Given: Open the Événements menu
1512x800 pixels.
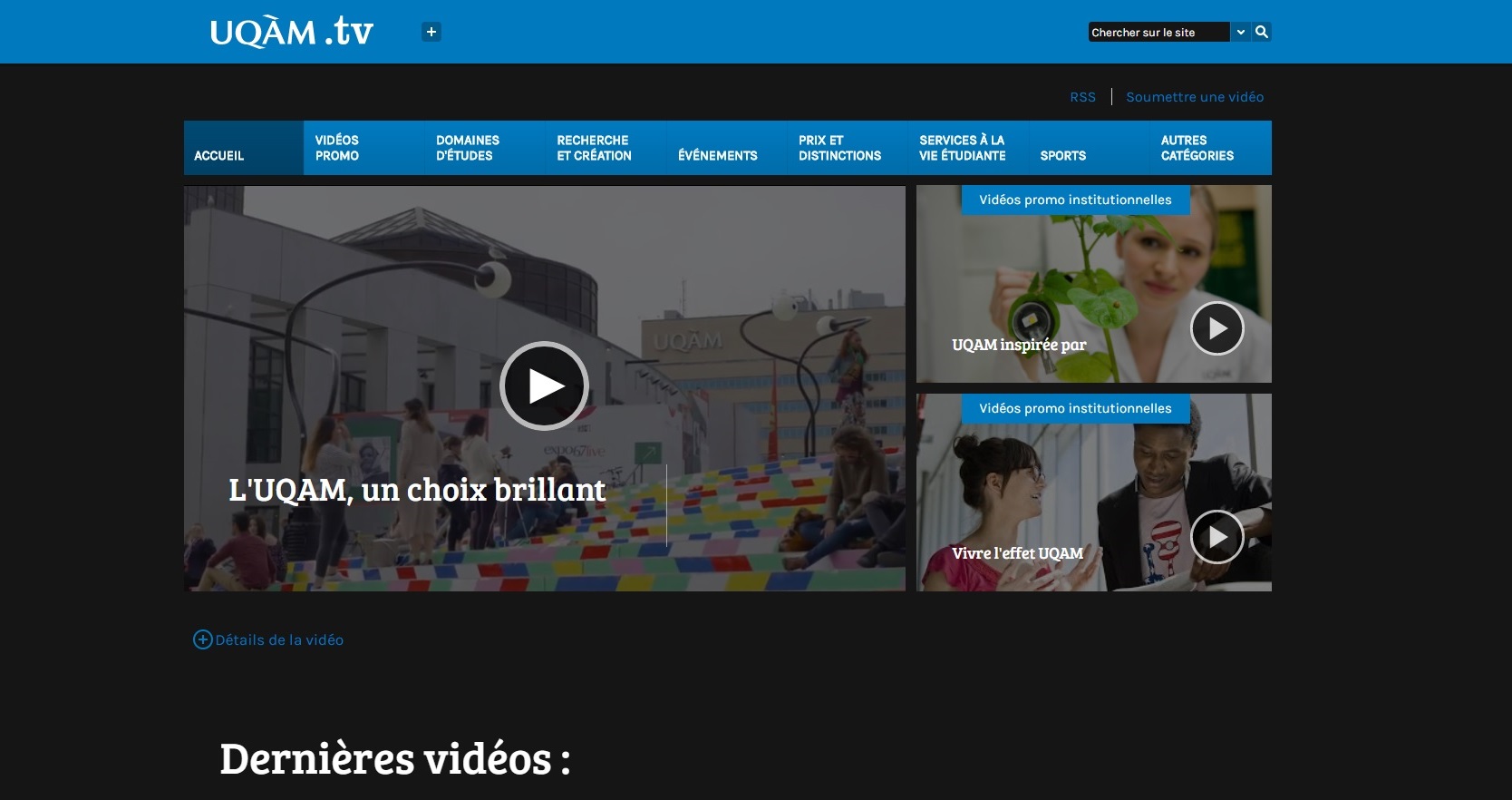Looking at the screenshot, I should pyautogui.click(x=726, y=148).
